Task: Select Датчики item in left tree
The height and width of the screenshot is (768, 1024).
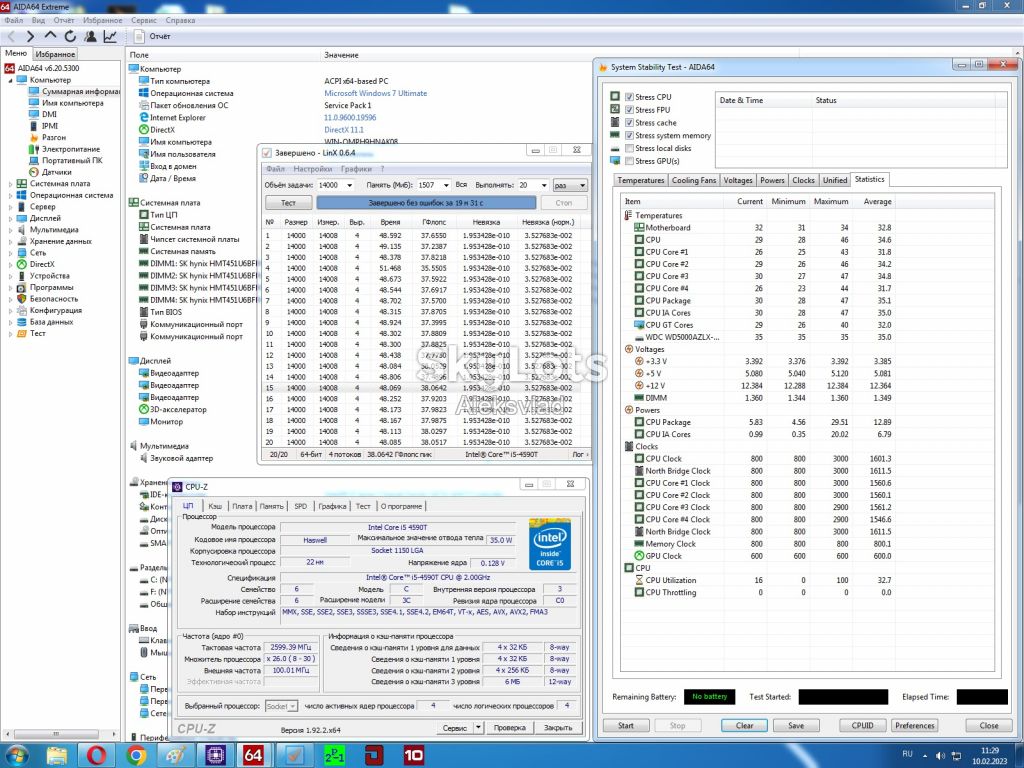Action: (x=57, y=172)
